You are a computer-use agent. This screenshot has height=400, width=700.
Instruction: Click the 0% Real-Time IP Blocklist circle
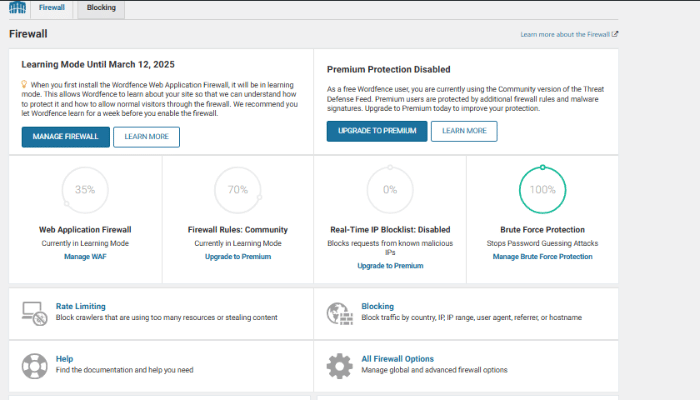coord(390,190)
